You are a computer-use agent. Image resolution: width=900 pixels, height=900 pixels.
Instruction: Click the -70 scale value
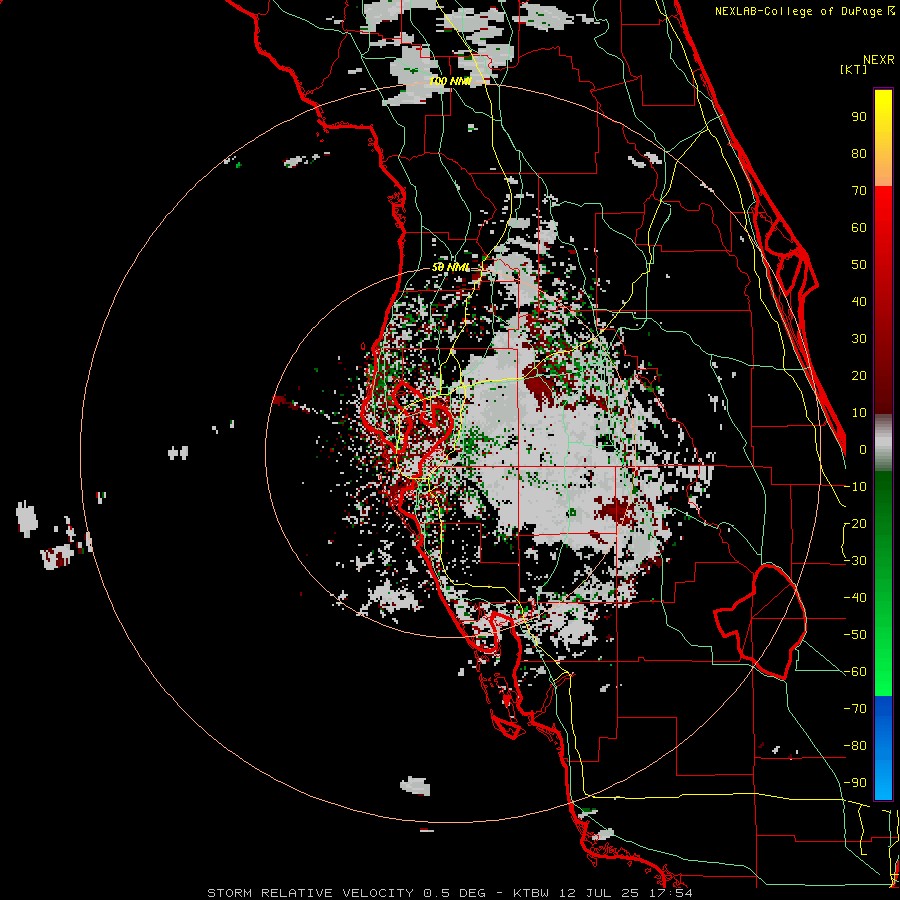click(x=855, y=709)
